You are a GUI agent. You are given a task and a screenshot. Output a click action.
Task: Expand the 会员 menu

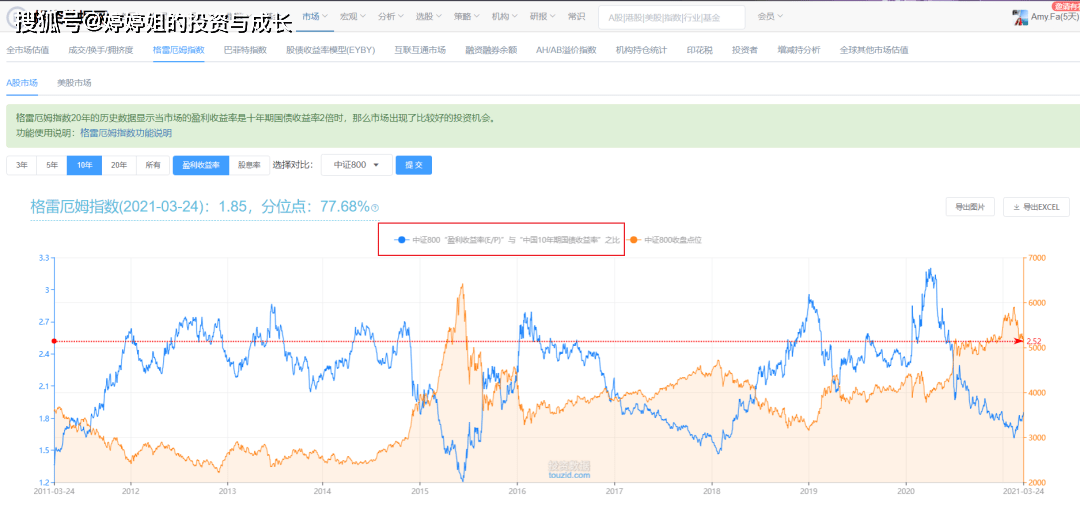[x=769, y=17]
